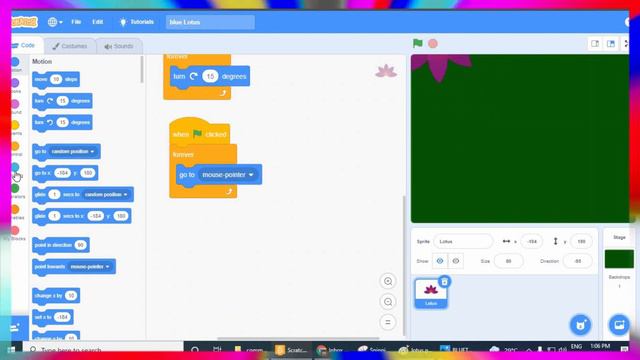Open mouse-pointer dropdown in workspace go to block
The height and width of the screenshot is (360, 640).
(x=227, y=175)
